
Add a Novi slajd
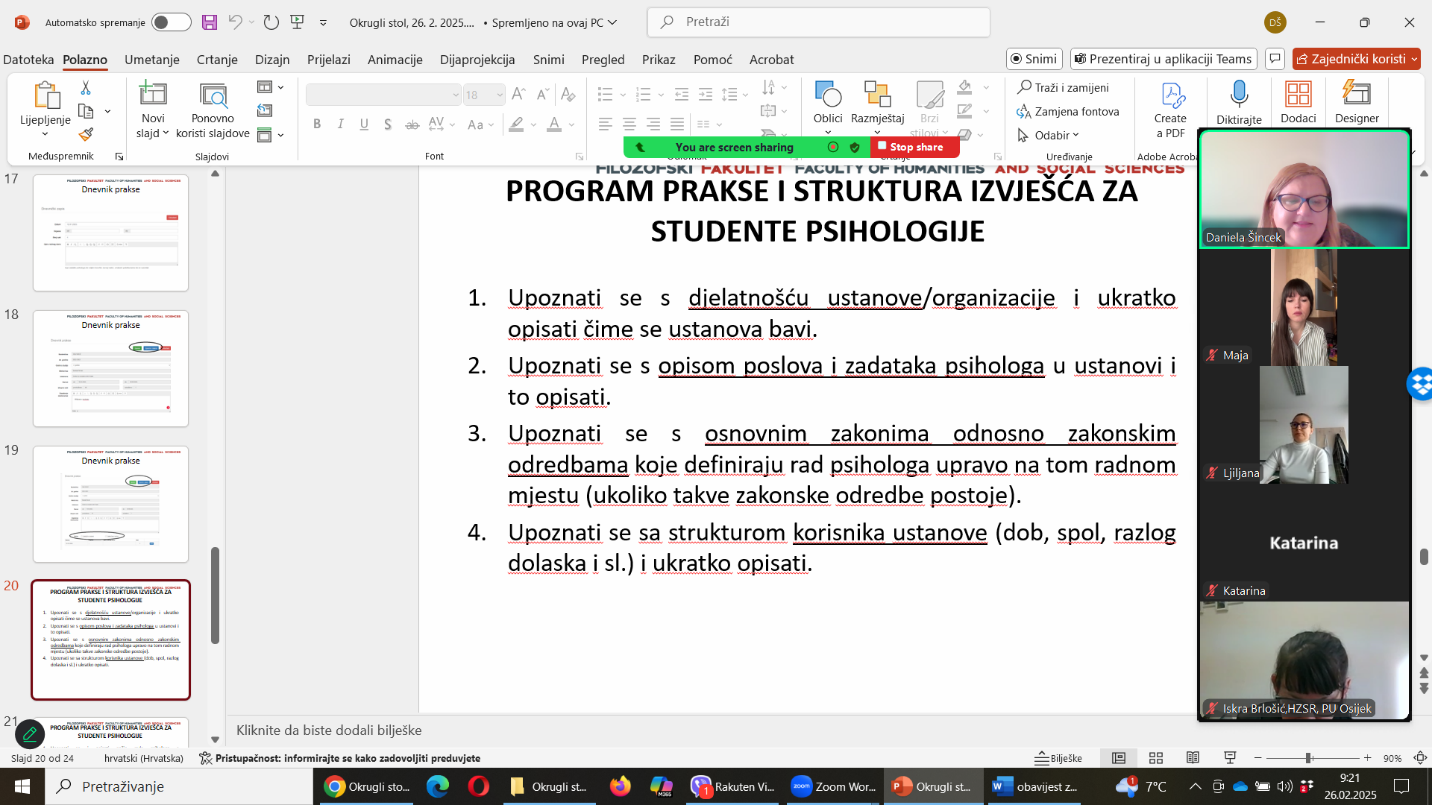click(x=152, y=110)
